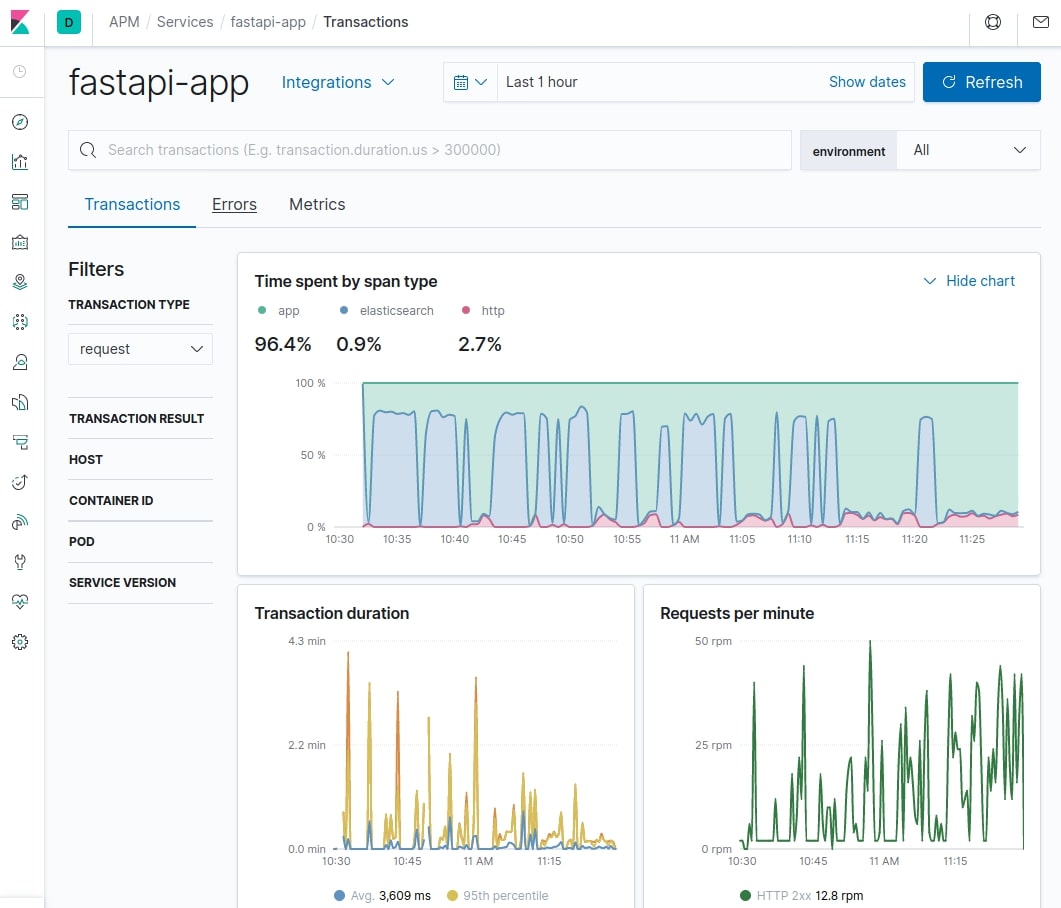The image size is (1061, 908).
Task: Click the Show dates link
Action: coord(867,82)
